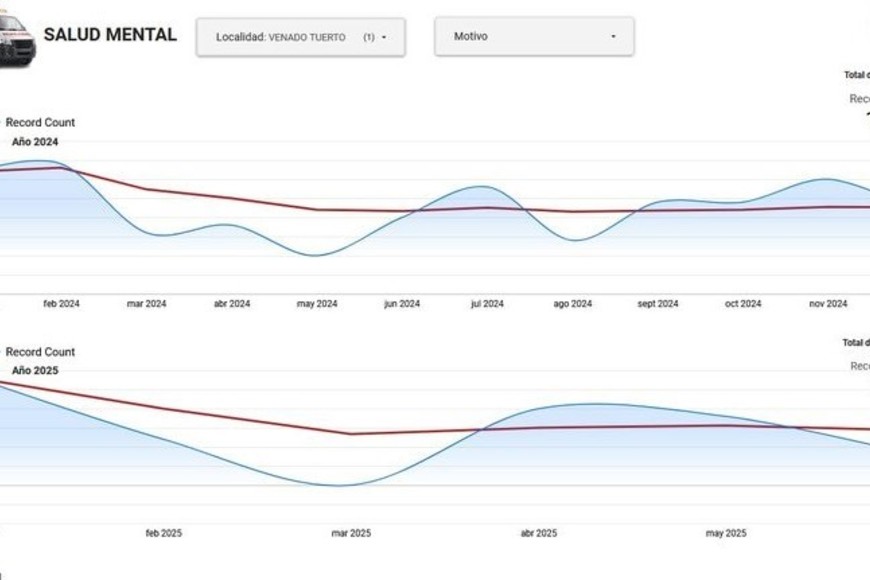
Task: Open the Localidad filter dropdown
Action: [300, 37]
